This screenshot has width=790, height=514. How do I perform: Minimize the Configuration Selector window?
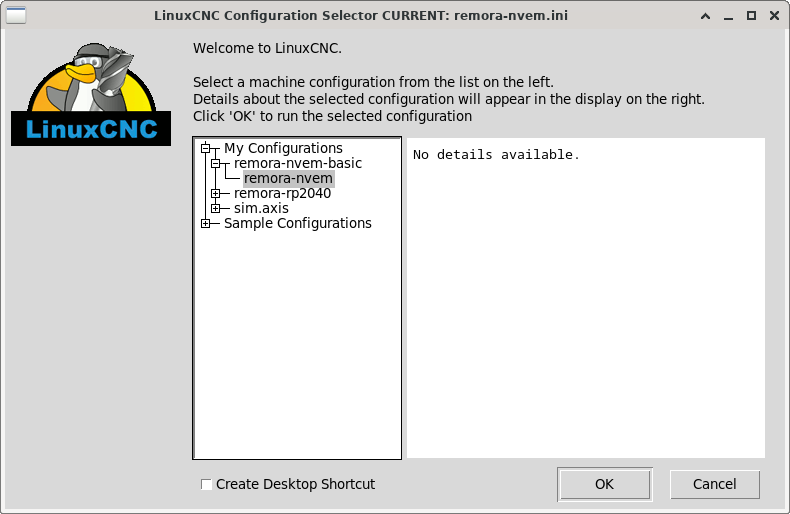pos(728,16)
